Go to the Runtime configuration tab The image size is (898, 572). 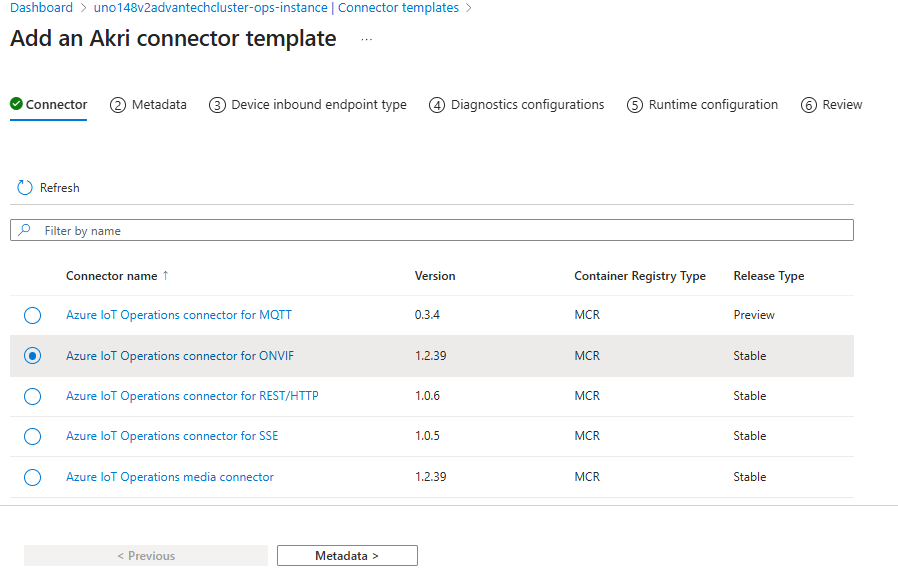point(712,105)
